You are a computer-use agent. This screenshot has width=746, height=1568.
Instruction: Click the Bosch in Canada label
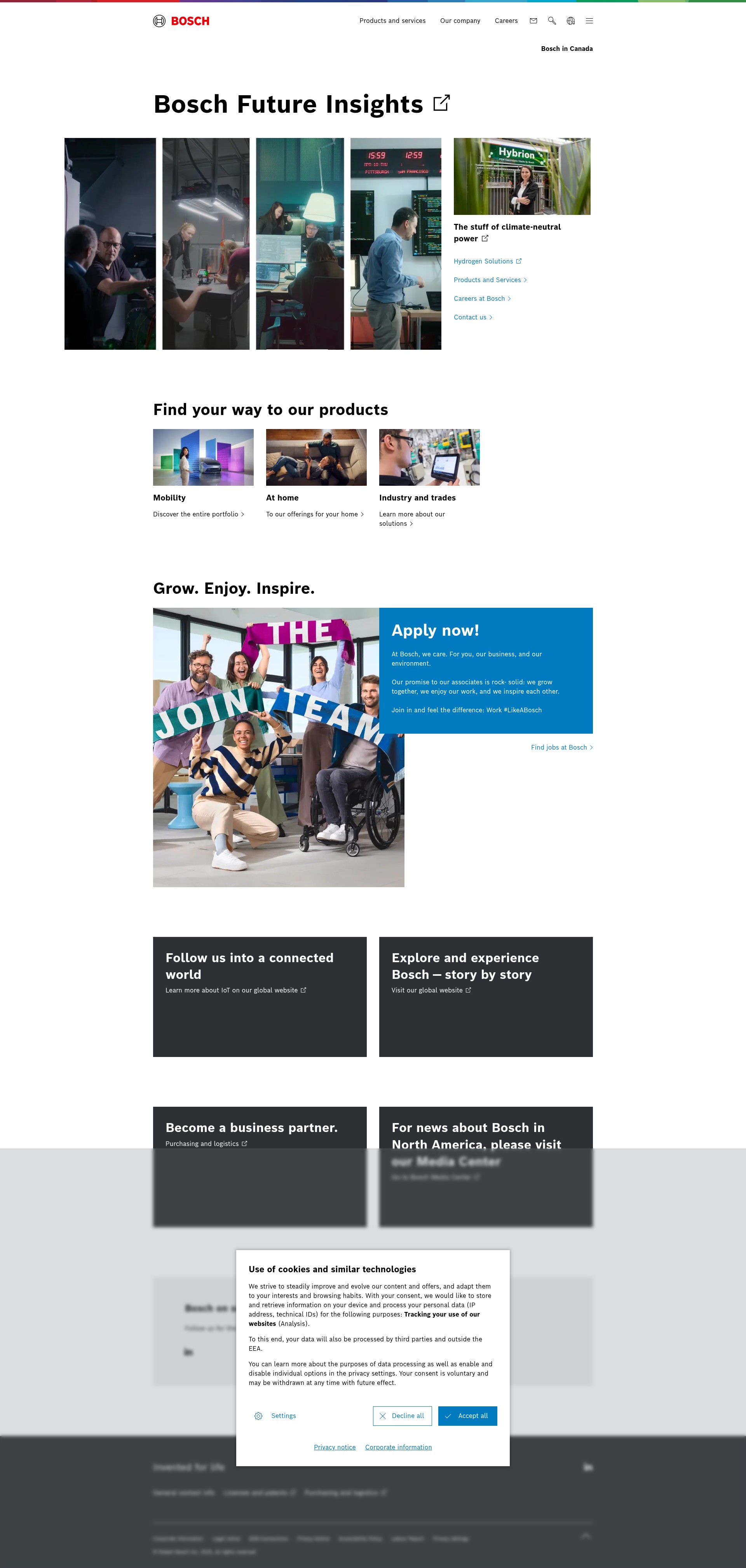coord(566,49)
